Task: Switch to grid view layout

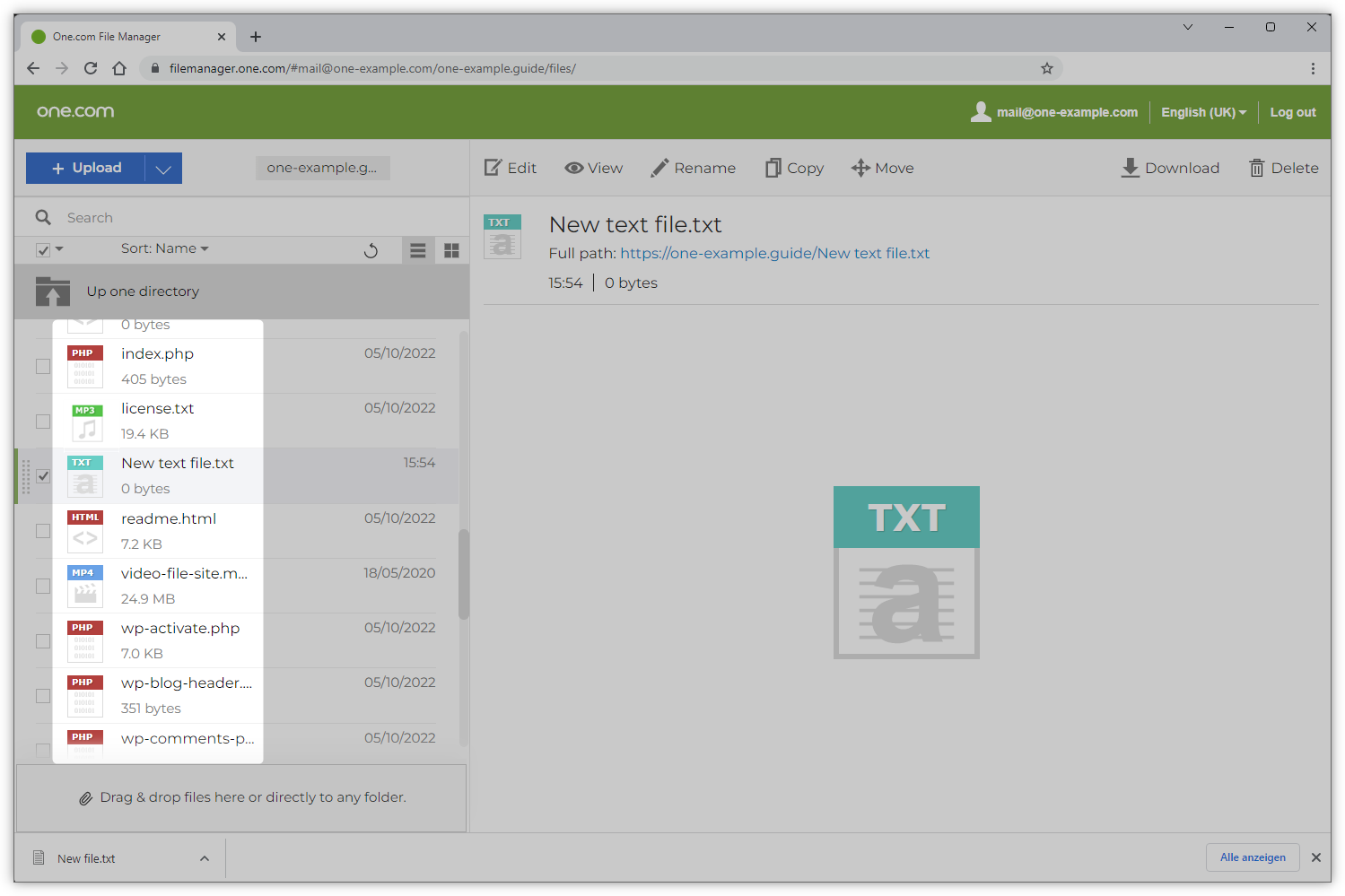Action: (451, 250)
